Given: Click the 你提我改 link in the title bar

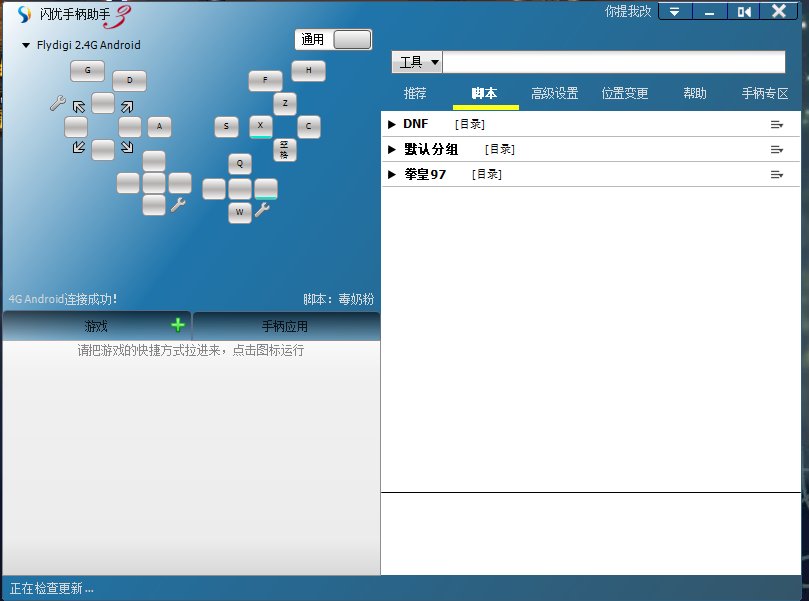Looking at the screenshot, I should pos(626,11).
